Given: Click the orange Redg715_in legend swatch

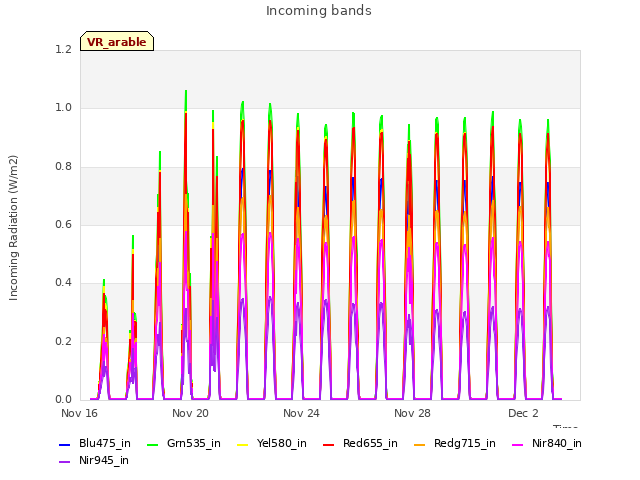Looking at the screenshot, I should (x=419, y=445).
